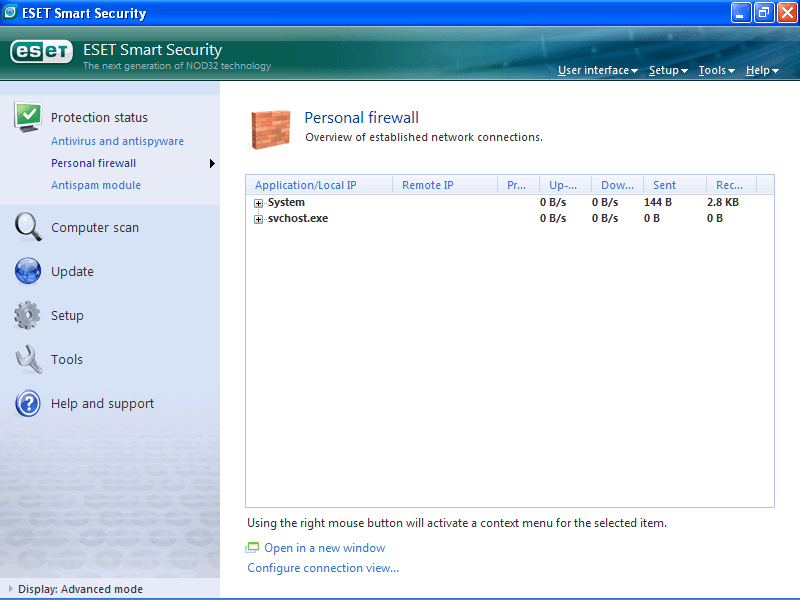Open the User interface dropdown
Screen dimensions: 800x600
coord(596,70)
